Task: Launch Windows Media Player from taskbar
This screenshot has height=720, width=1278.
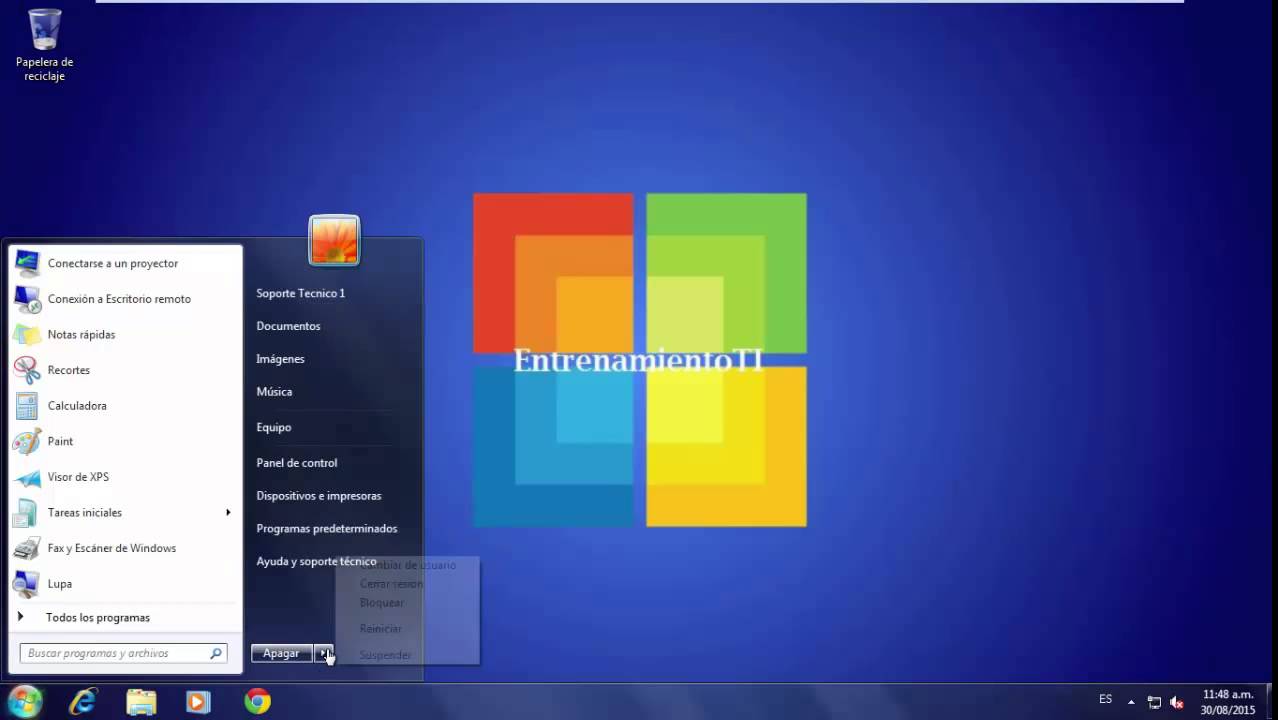Action: tap(198, 702)
